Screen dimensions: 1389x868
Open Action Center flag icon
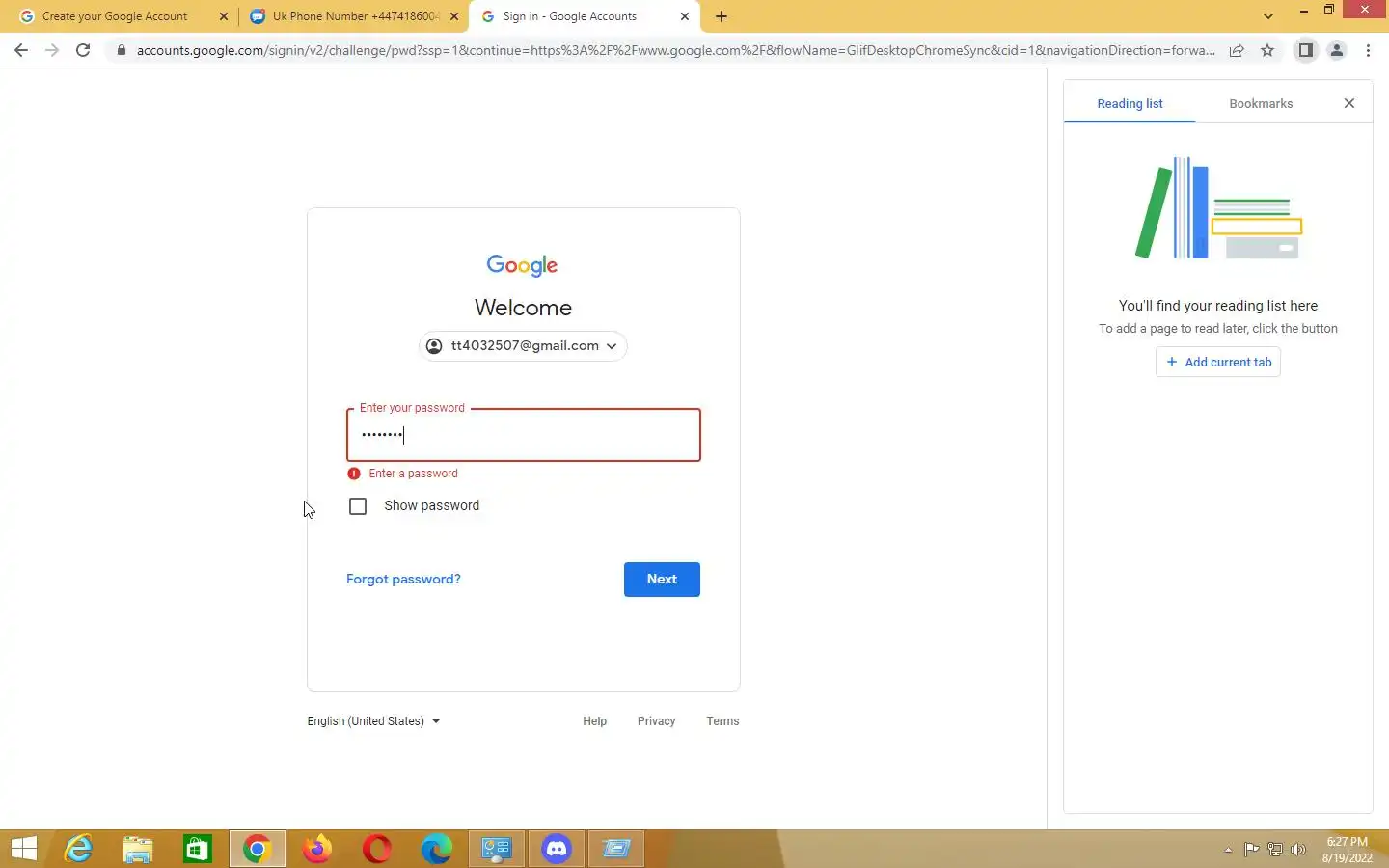pos(1251,850)
